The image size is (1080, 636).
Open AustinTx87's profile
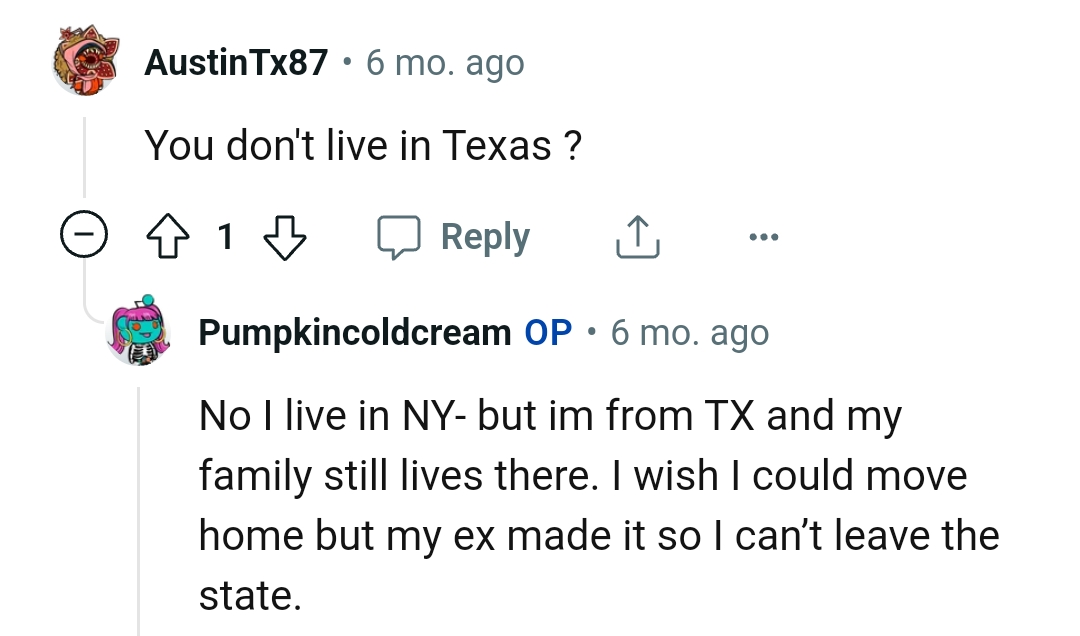pyautogui.click(x=235, y=62)
